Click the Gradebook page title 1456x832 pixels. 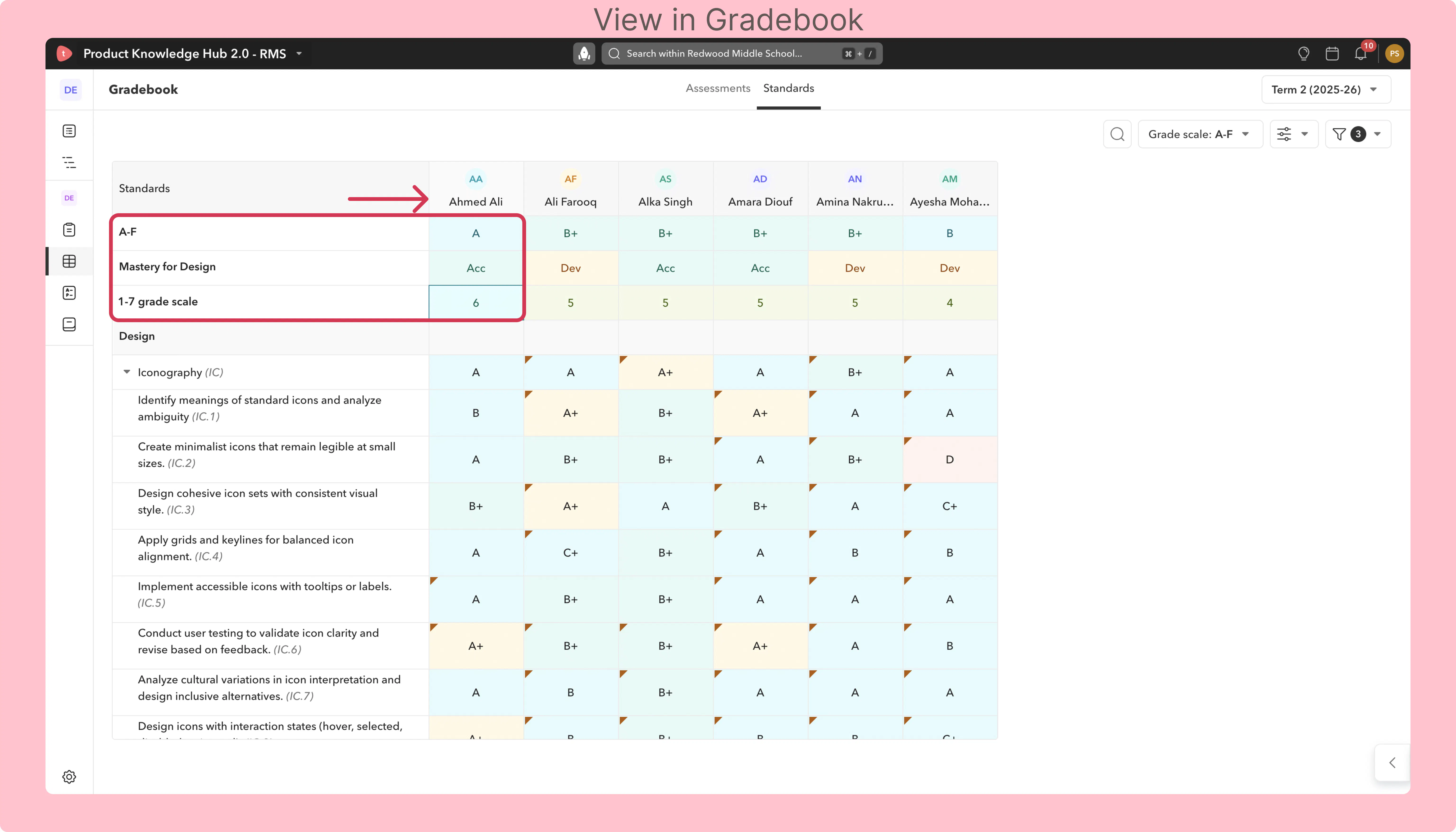(x=143, y=90)
